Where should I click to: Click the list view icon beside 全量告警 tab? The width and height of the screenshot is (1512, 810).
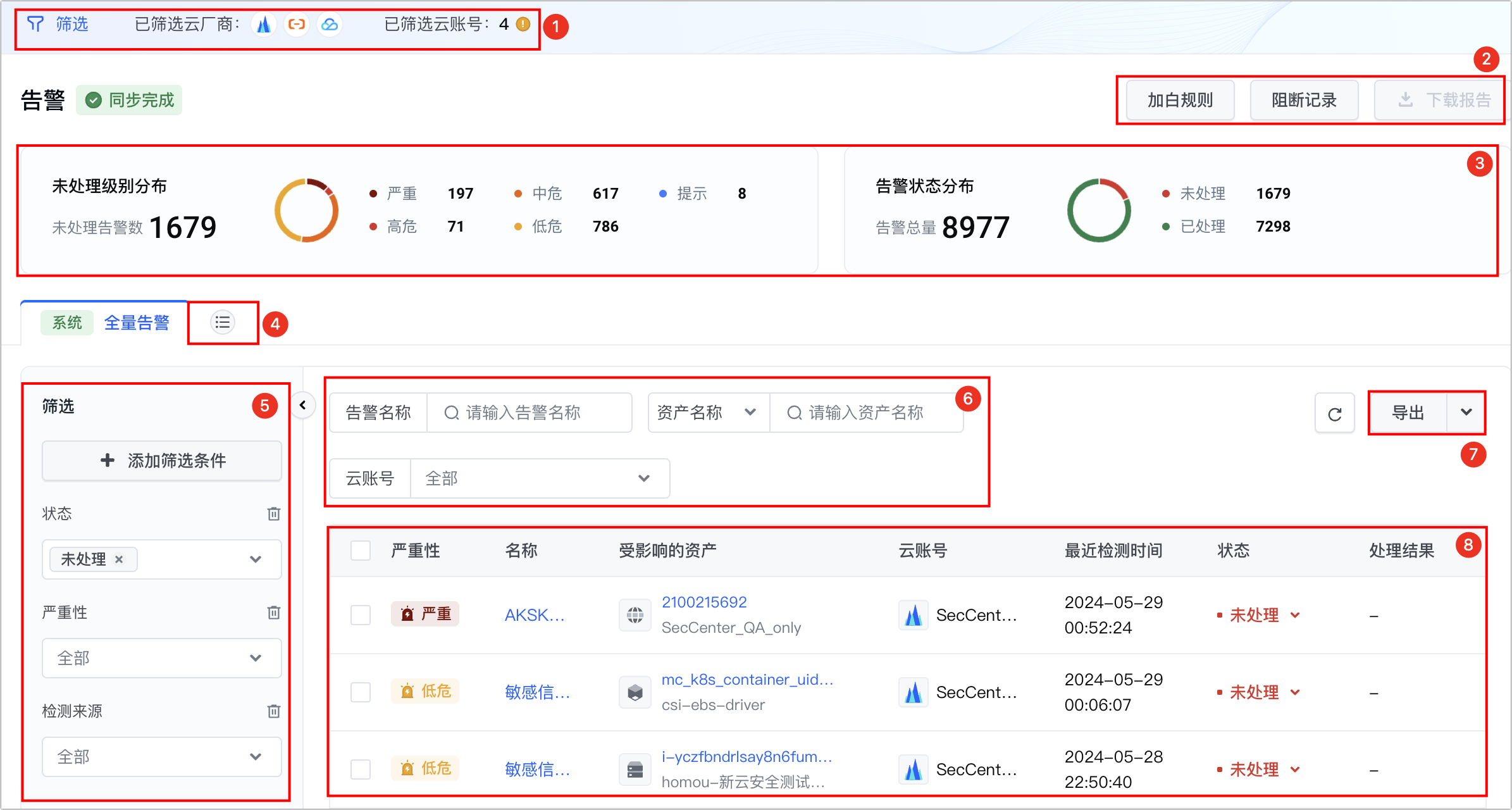222,323
